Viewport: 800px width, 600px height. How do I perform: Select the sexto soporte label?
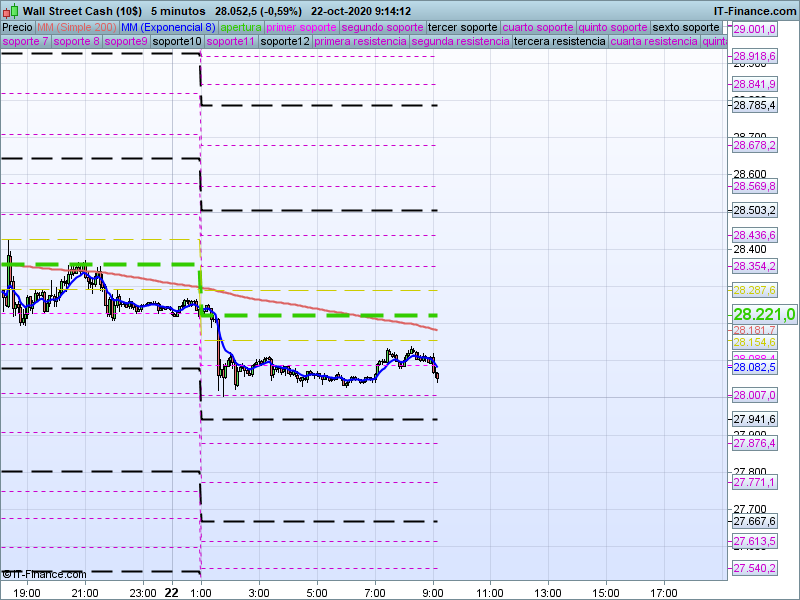point(686,28)
